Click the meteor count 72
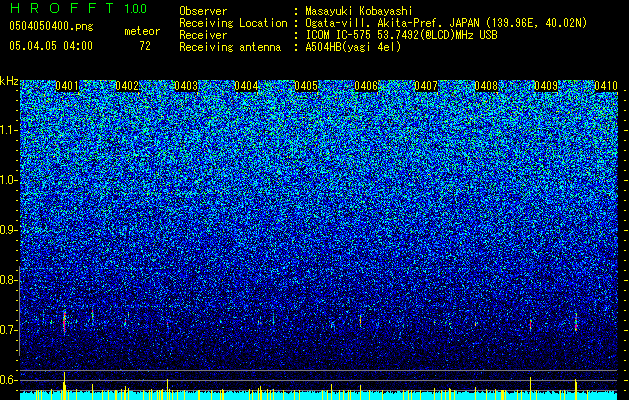This screenshot has height=400, width=629. [x=145, y=46]
